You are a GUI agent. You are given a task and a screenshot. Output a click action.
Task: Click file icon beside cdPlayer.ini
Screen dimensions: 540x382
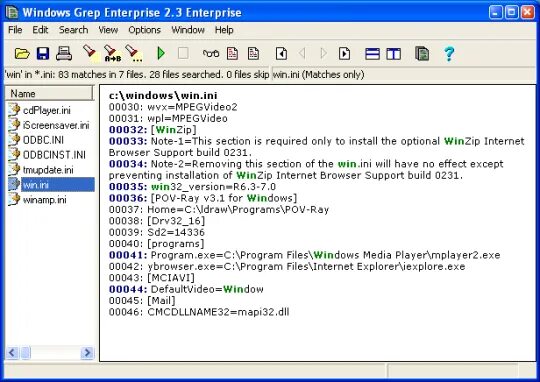pyautogui.click(x=14, y=110)
